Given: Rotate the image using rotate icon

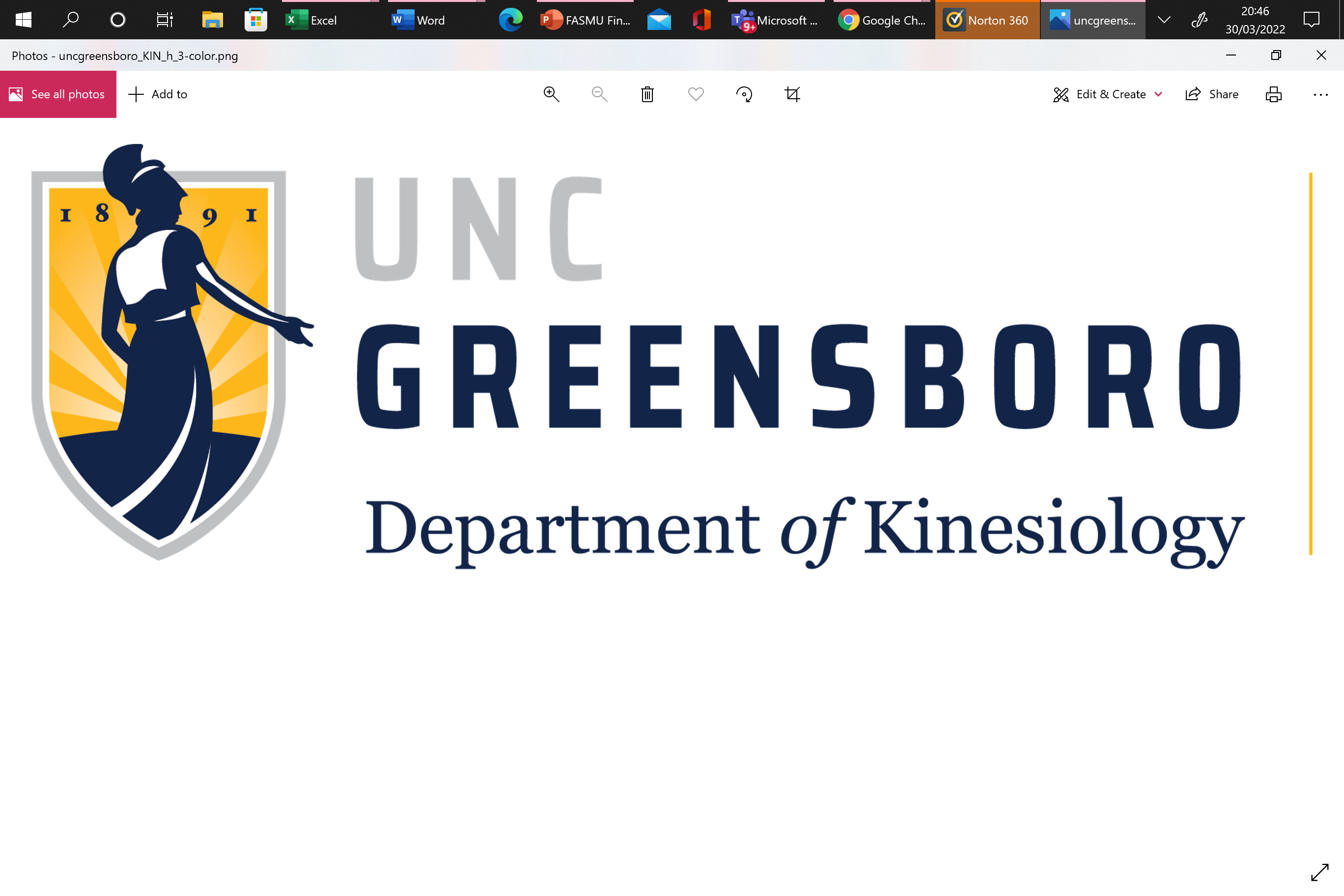Looking at the screenshot, I should click(744, 94).
